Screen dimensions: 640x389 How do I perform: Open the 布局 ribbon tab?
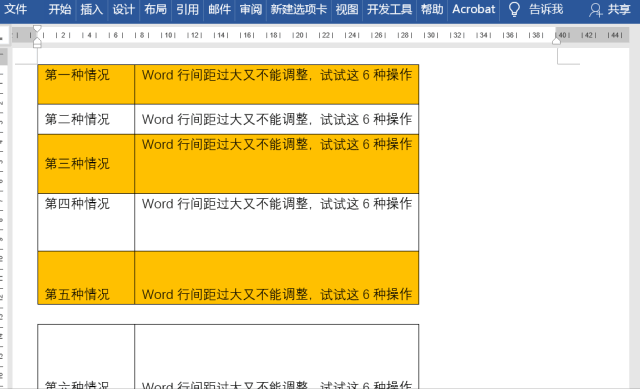coord(155,9)
